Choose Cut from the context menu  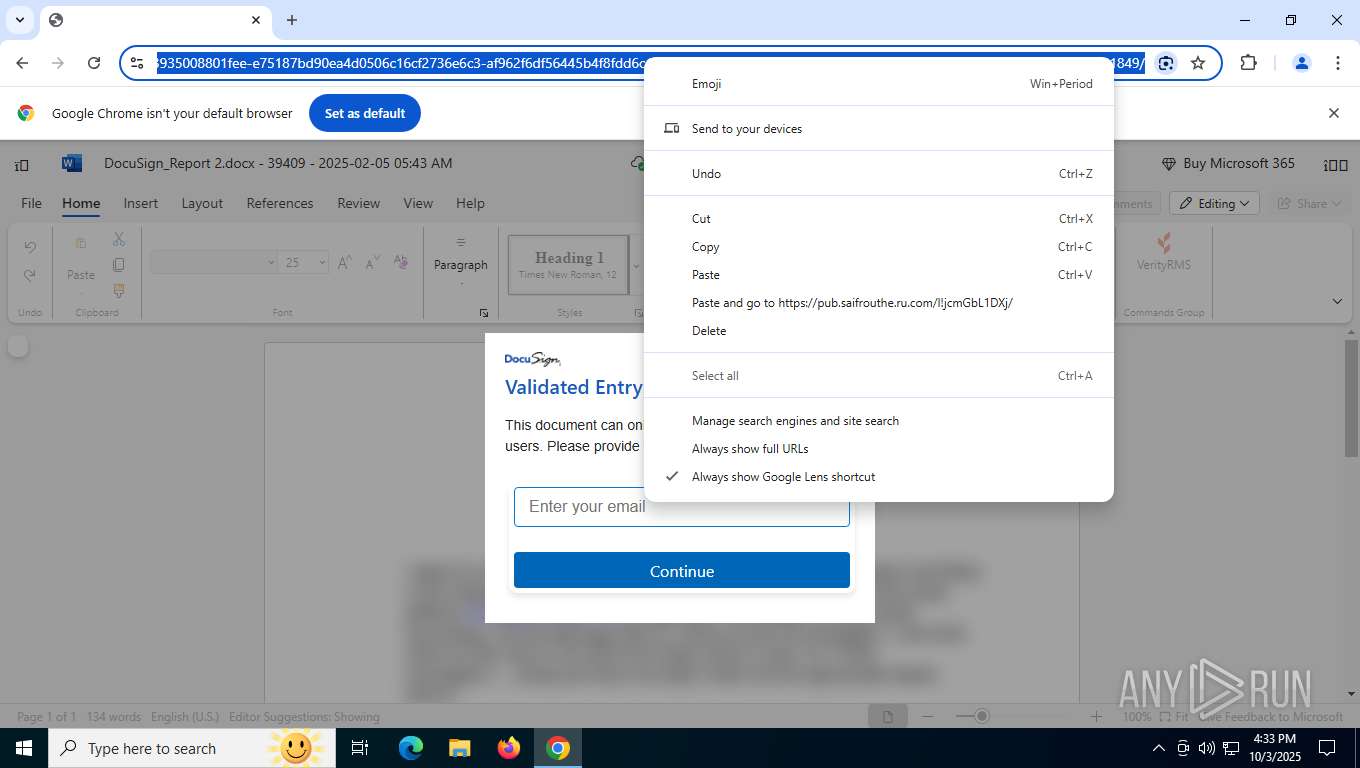coord(879,219)
